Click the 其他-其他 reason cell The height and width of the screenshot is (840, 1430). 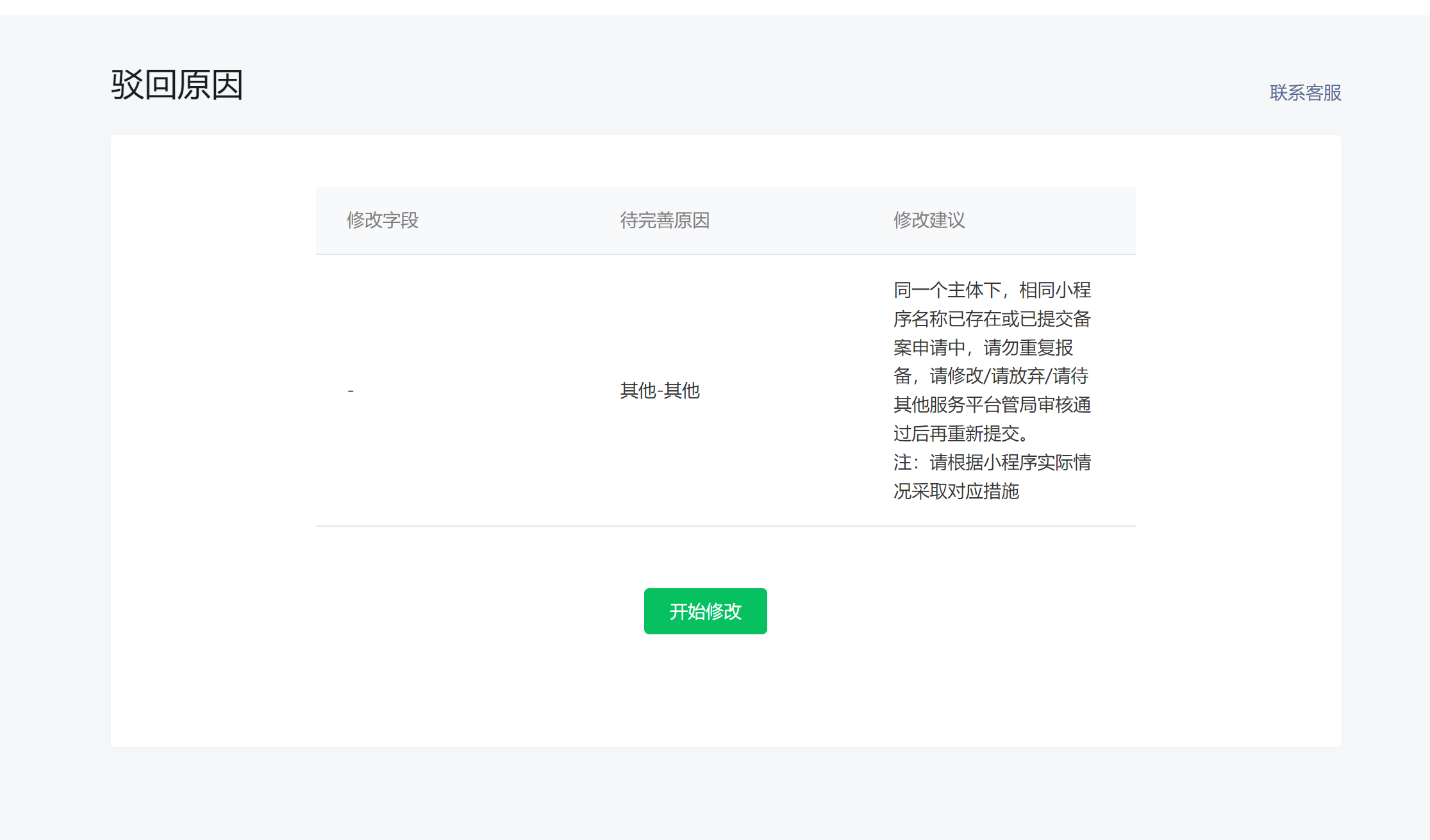click(660, 390)
